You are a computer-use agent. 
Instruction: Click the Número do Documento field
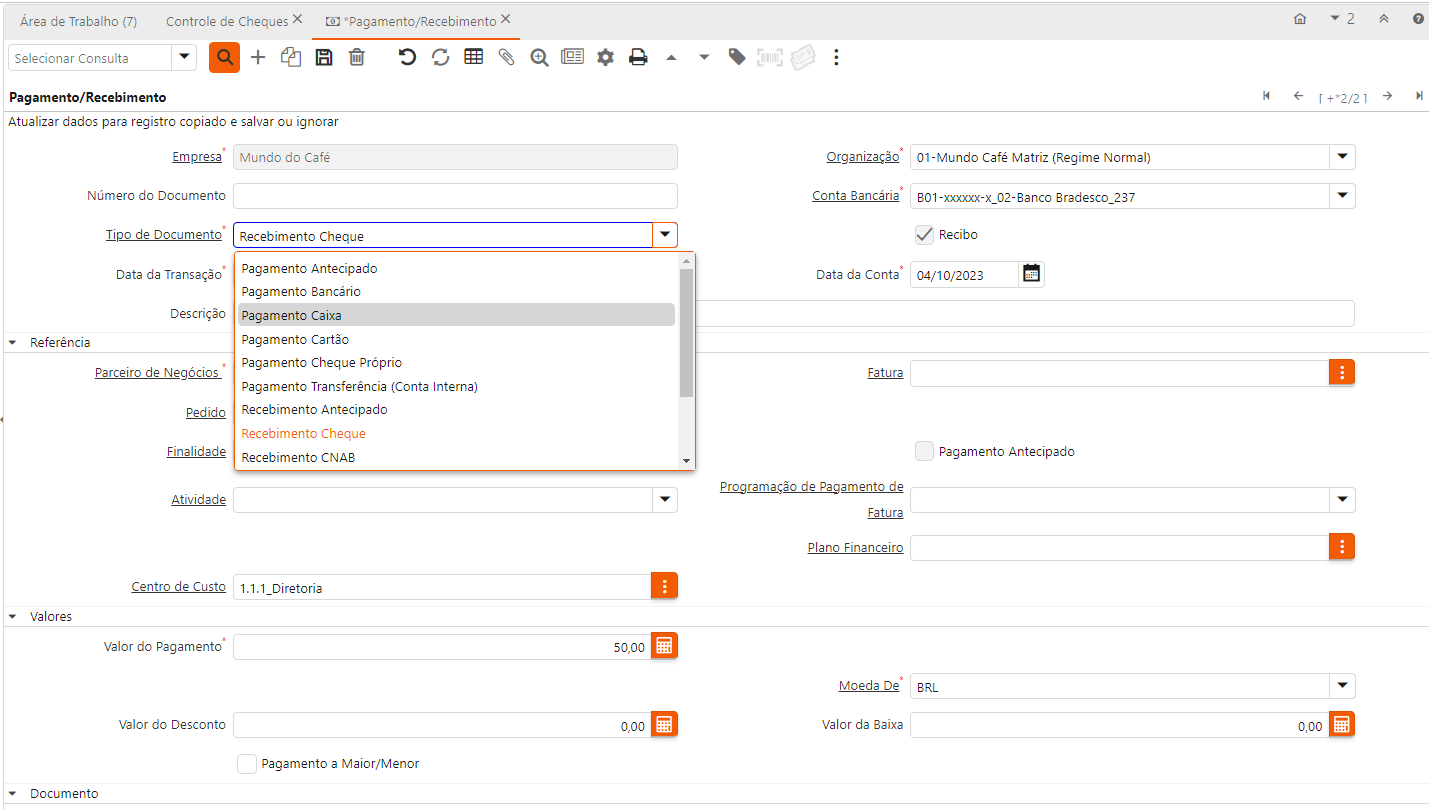[455, 196]
